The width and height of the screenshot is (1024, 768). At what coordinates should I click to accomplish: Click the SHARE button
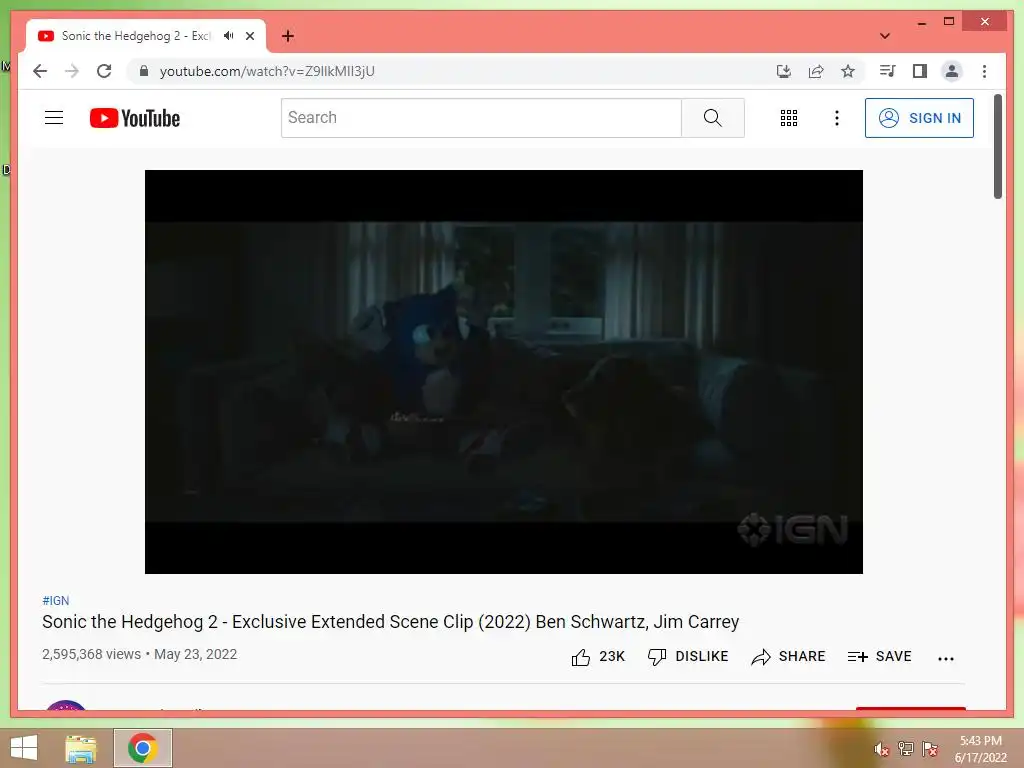tap(788, 656)
